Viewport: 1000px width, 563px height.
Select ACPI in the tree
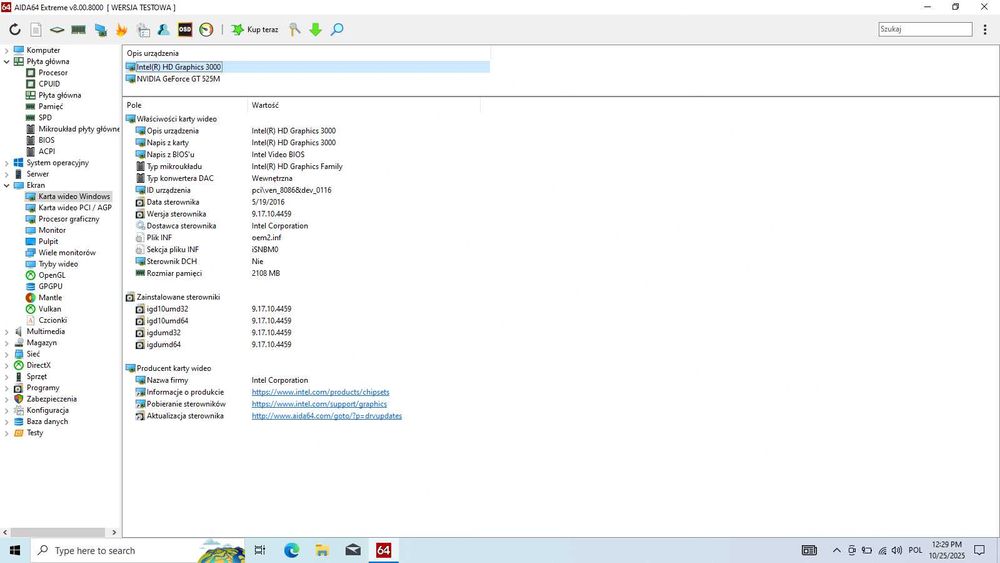pyautogui.click(x=47, y=152)
